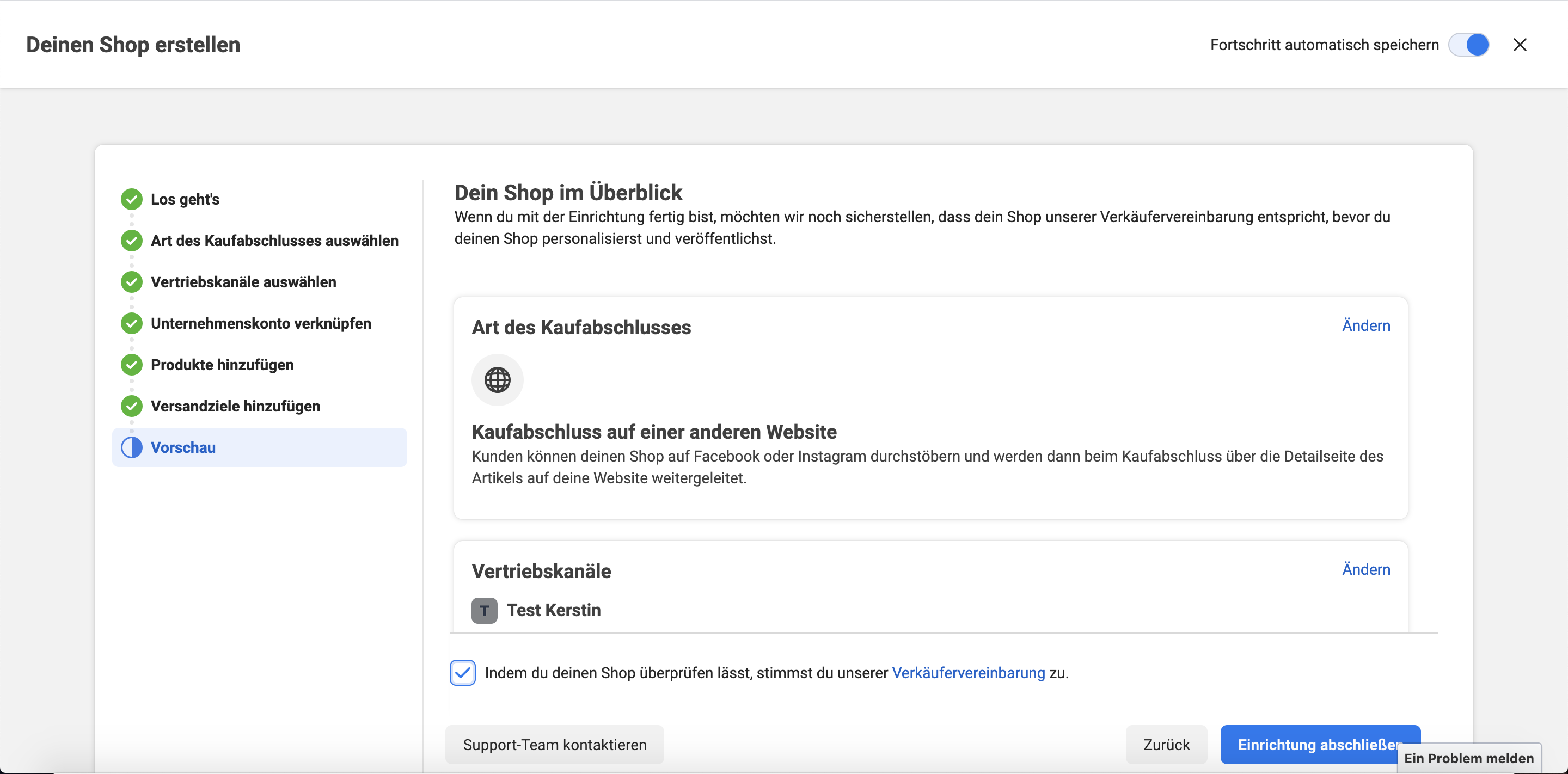
Task: Click the Dein Shop im Überblick heading
Action: 568,192
